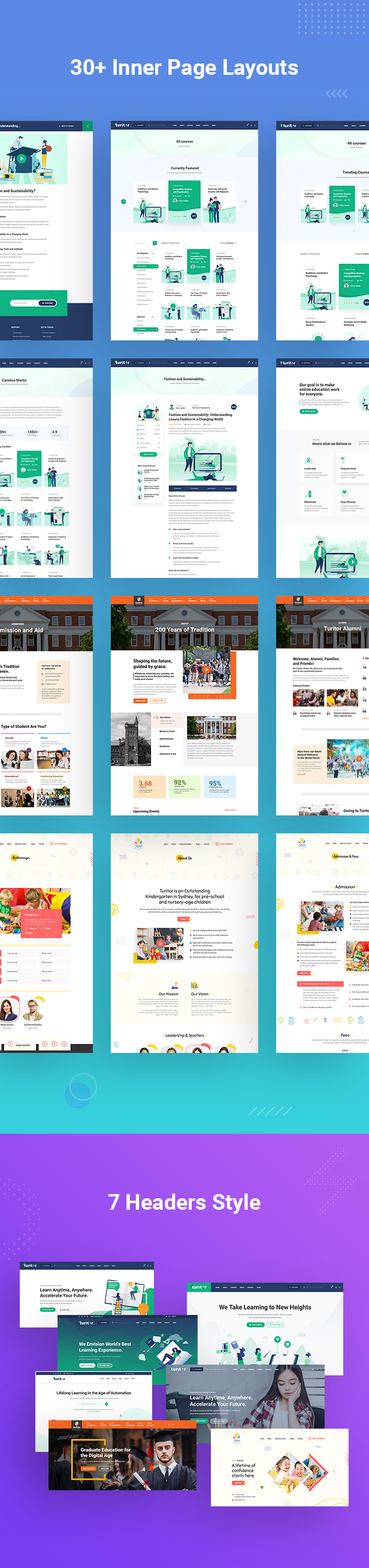This screenshot has width=369, height=1568.
Task: Select Our History tab on Tradition page
Action: click(x=165, y=718)
